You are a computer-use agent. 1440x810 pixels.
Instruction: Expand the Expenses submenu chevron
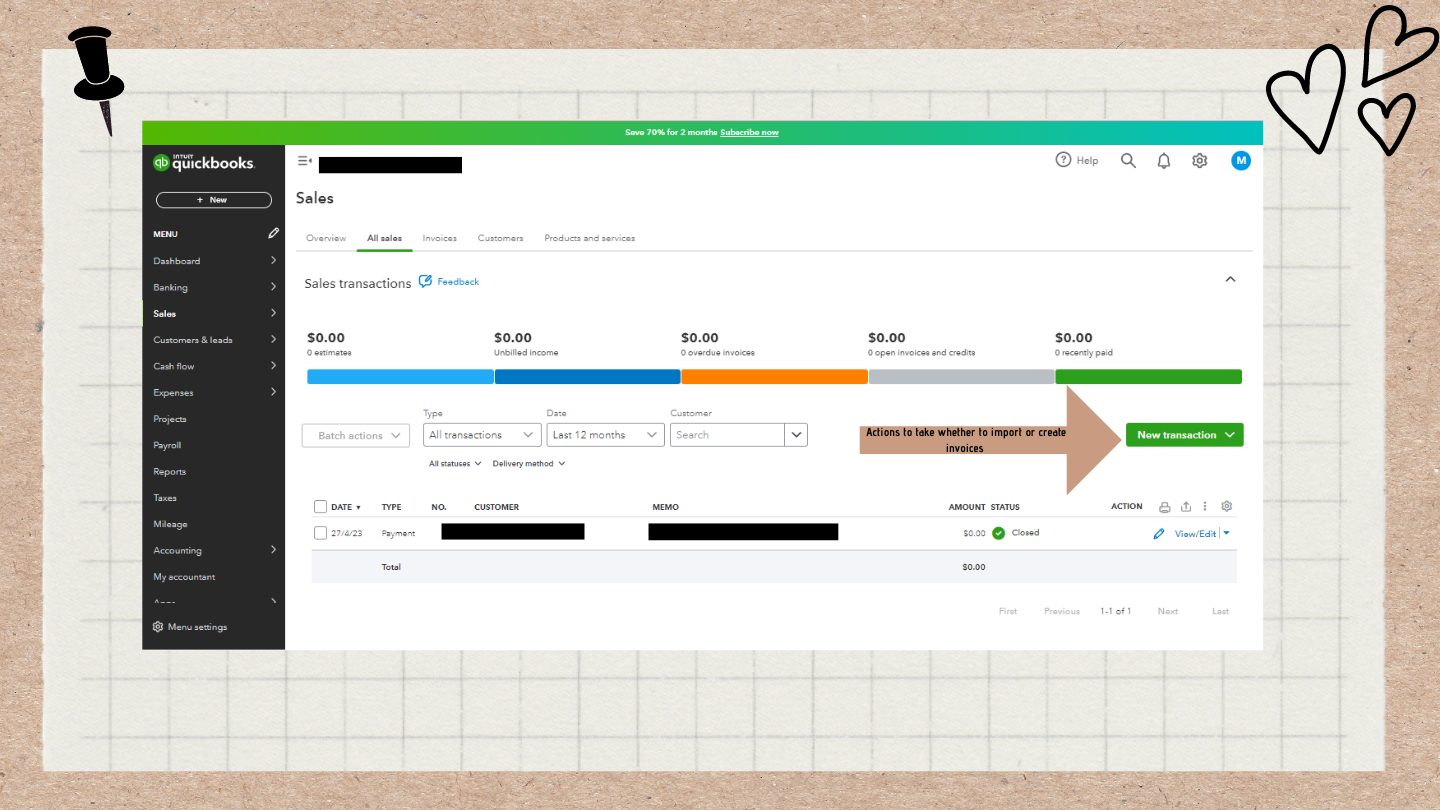pyautogui.click(x=273, y=392)
